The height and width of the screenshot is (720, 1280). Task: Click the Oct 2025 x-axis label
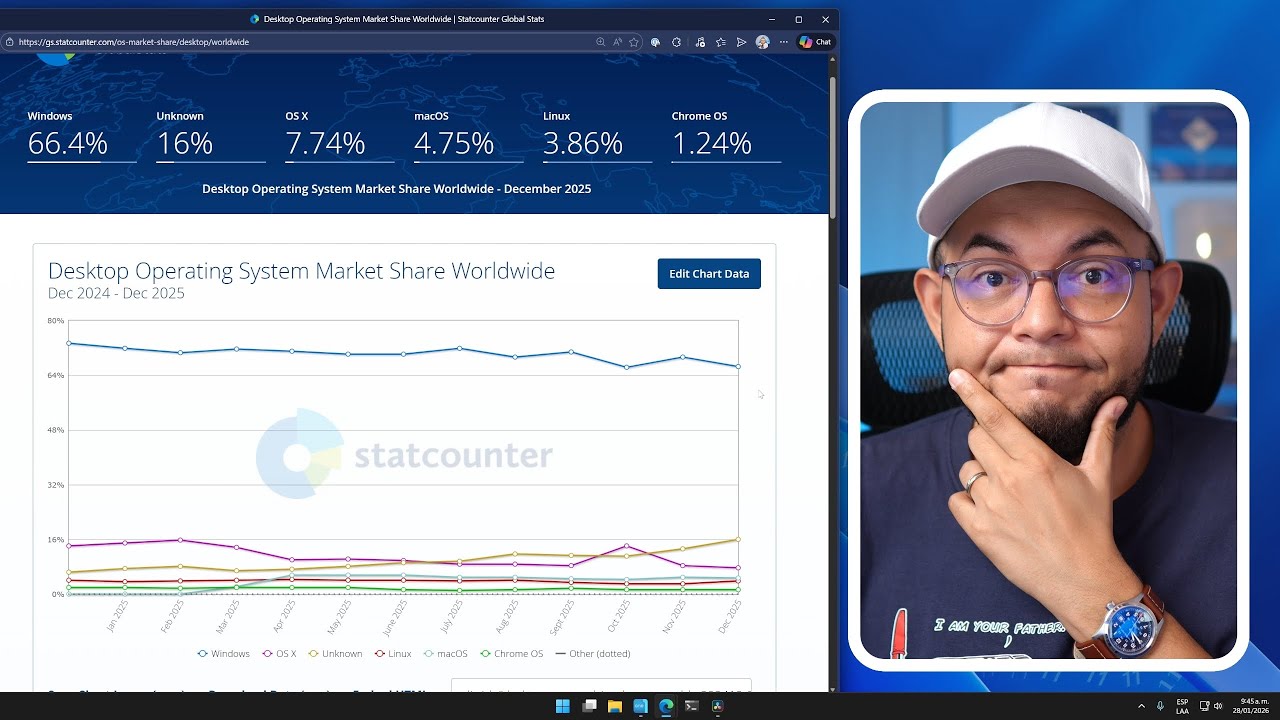(x=619, y=616)
